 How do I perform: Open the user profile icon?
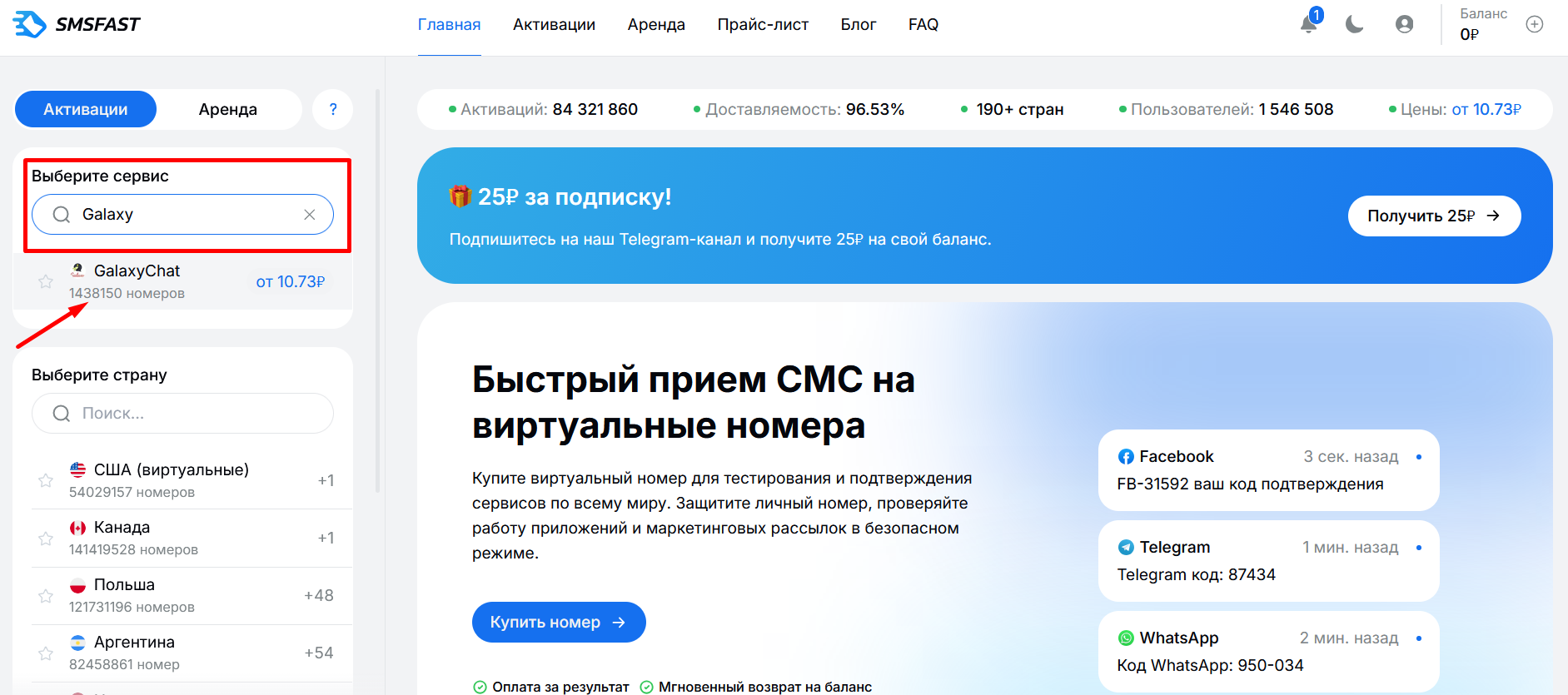pos(1405,24)
